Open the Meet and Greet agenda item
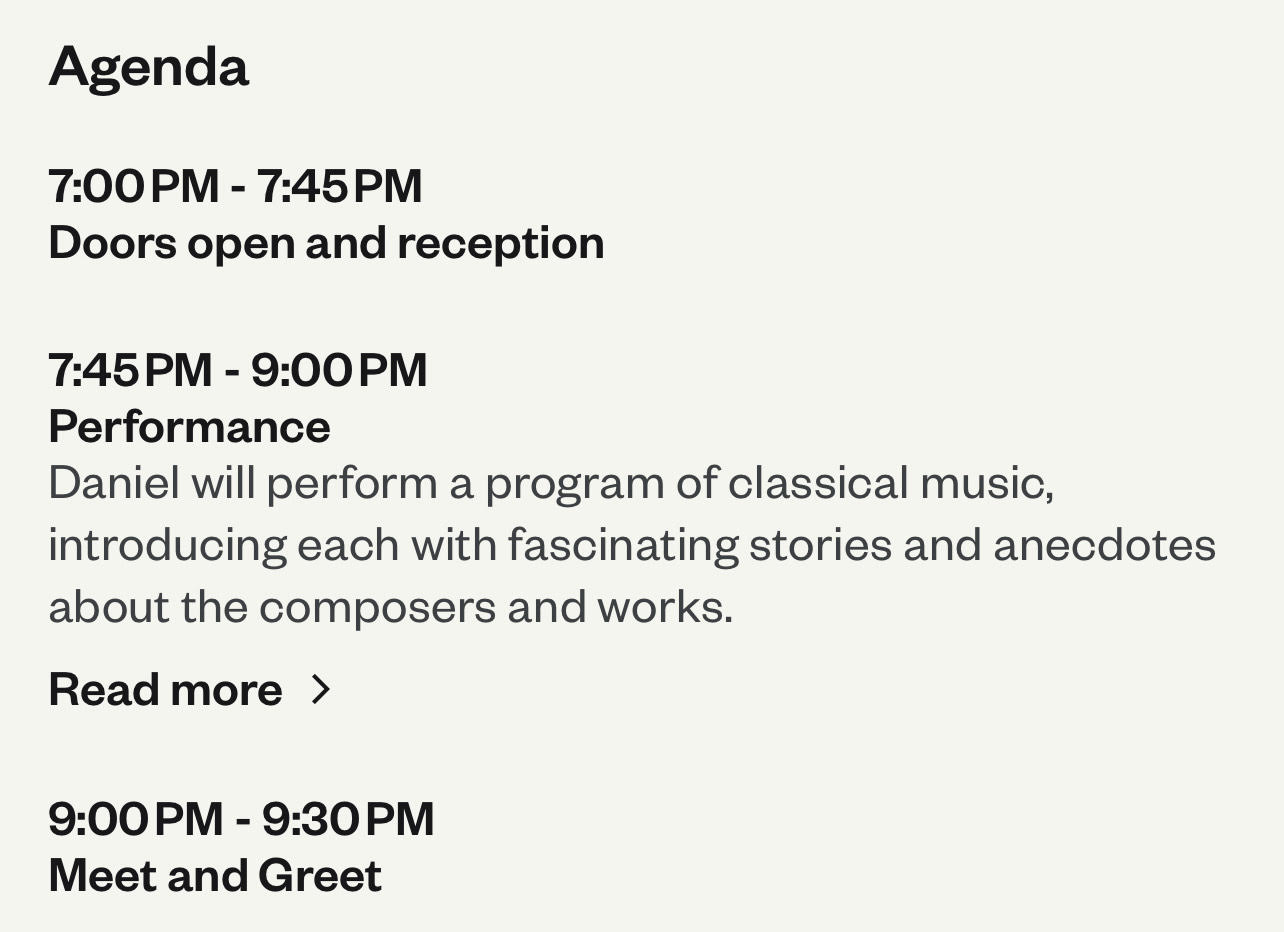 click(x=215, y=876)
